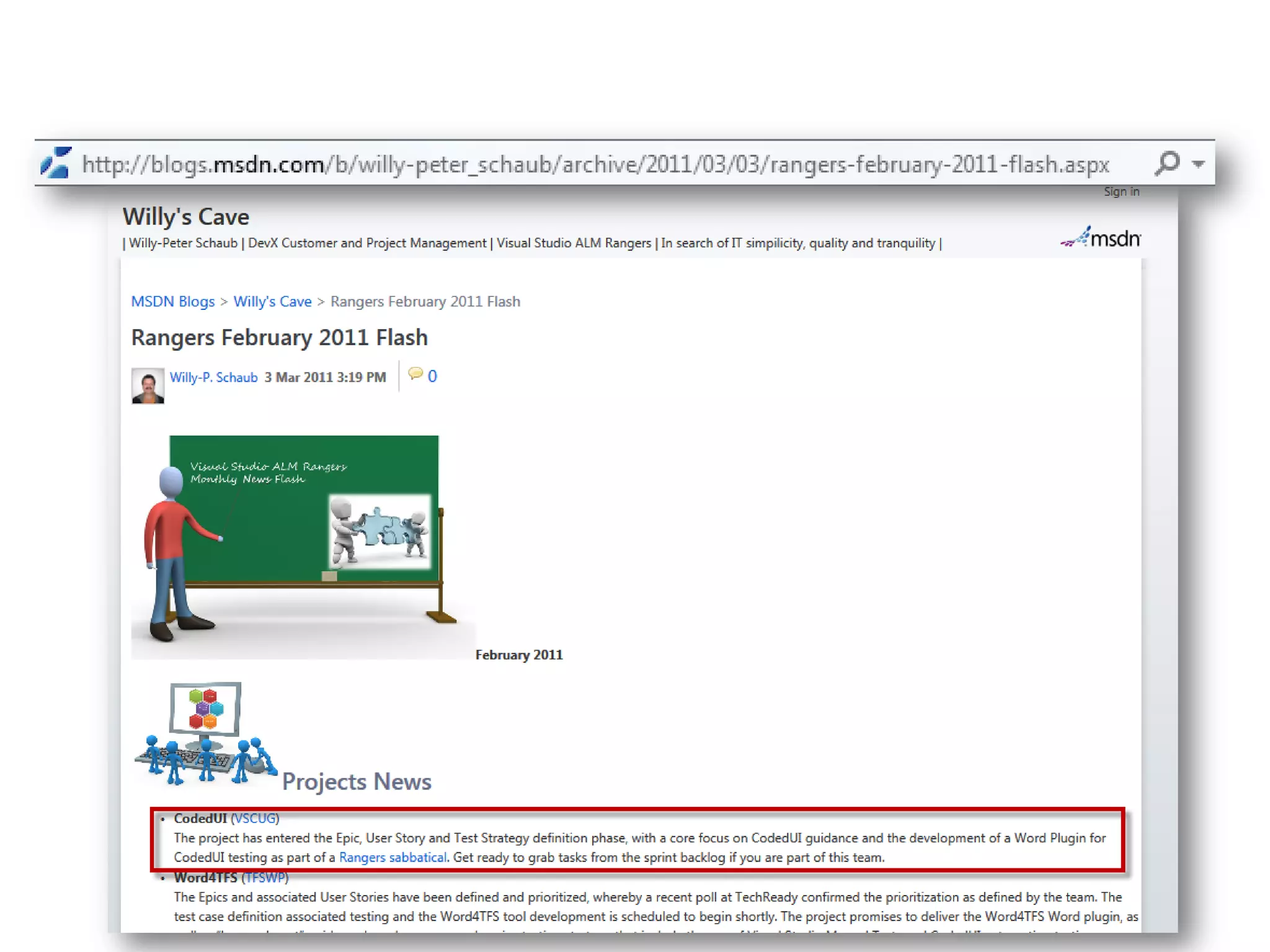Click the Rangers February 2011 Flash heading
The width and height of the screenshot is (1270, 952).
pos(279,337)
